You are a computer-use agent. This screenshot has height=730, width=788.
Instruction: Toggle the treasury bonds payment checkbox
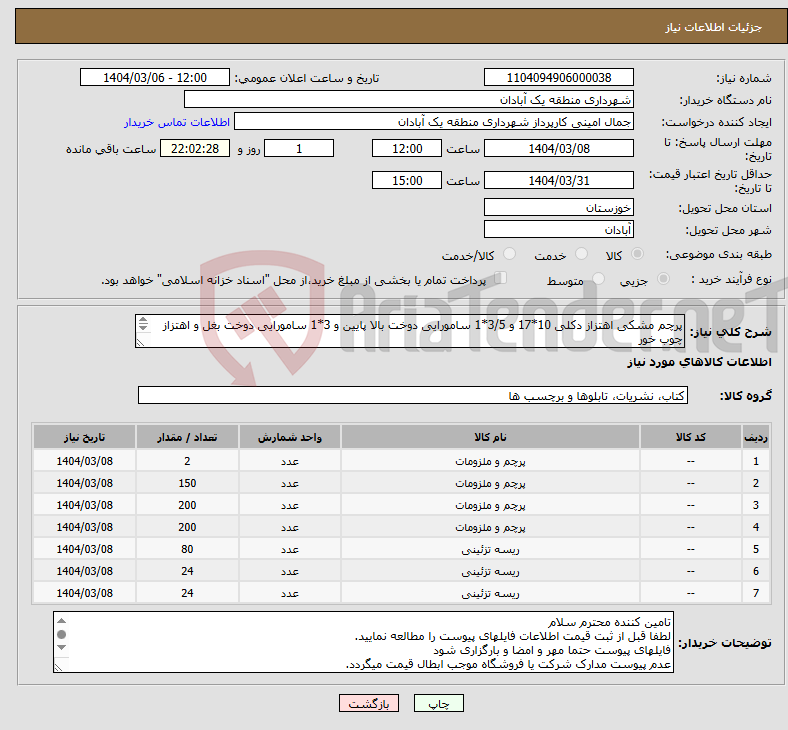coord(502,279)
